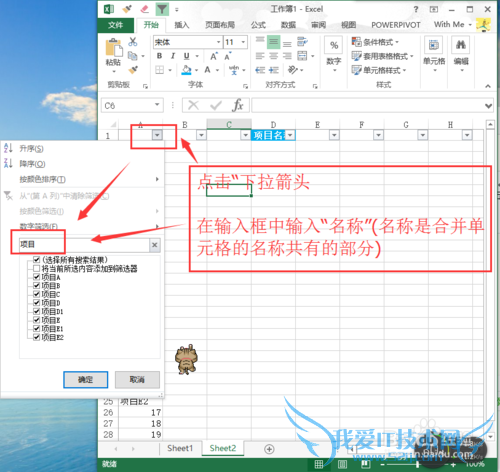Open column A filter dropdown arrow
500x472 pixels.
(157, 135)
